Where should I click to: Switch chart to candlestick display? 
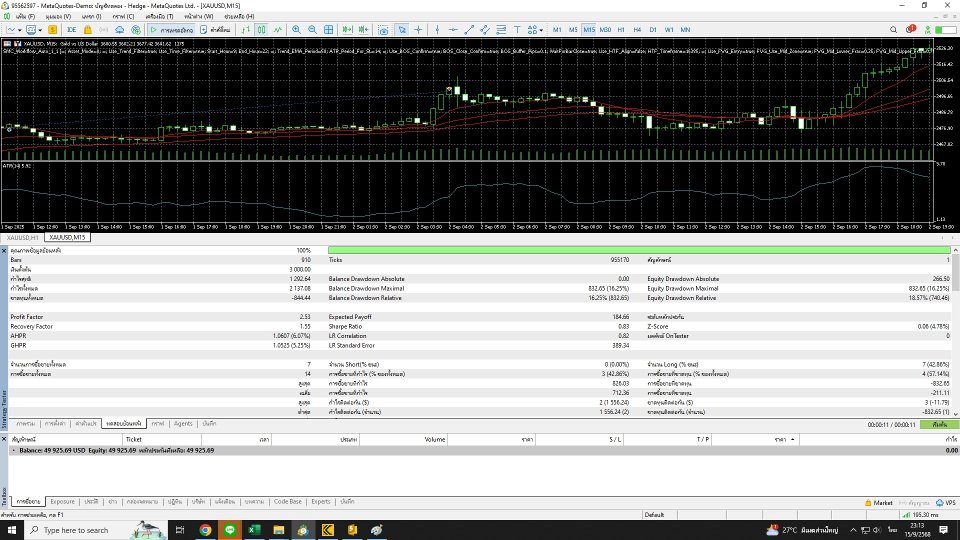coord(261,30)
